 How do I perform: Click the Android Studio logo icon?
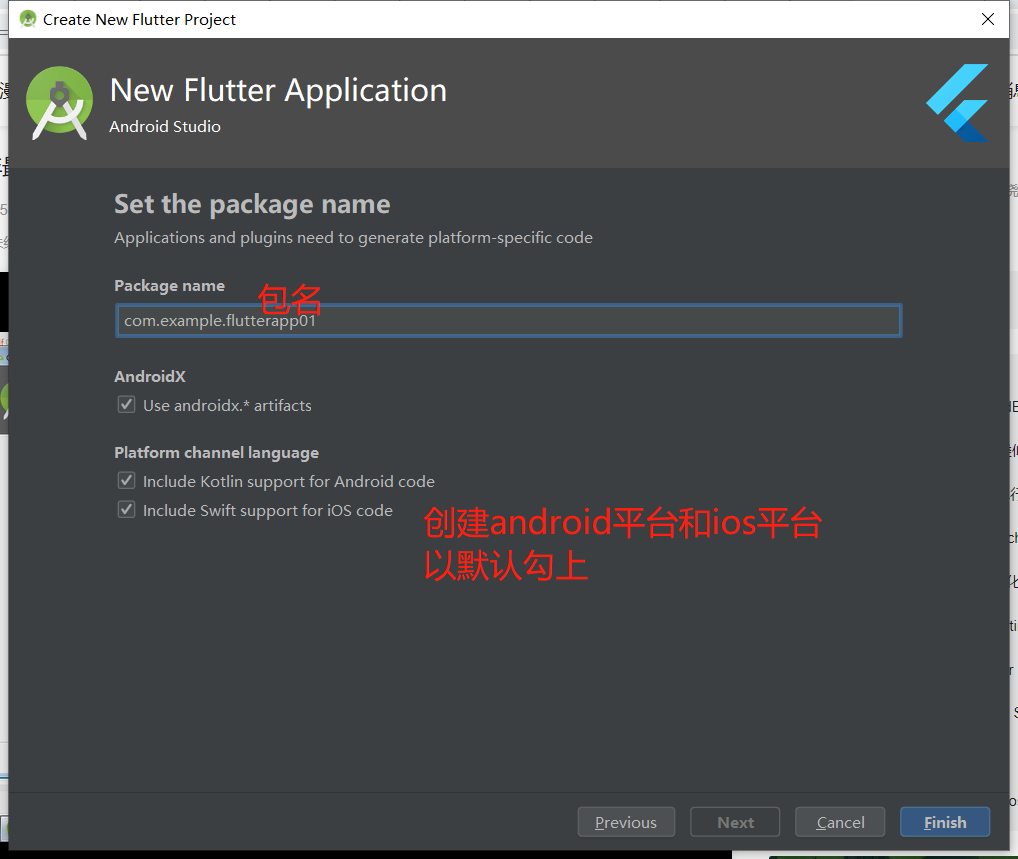coord(59,103)
